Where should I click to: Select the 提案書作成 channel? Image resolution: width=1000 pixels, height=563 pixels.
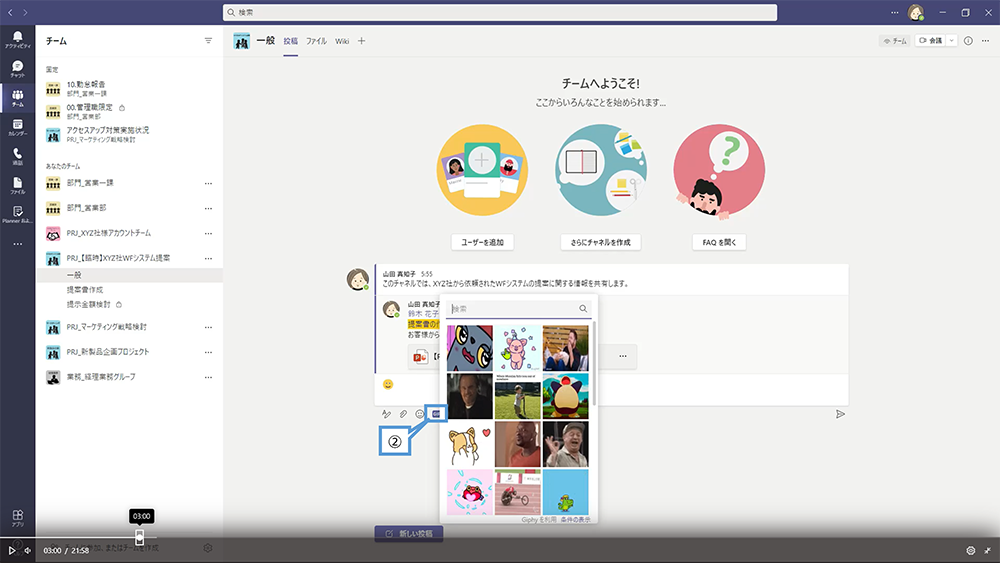pyautogui.click(x=85, y=289)
